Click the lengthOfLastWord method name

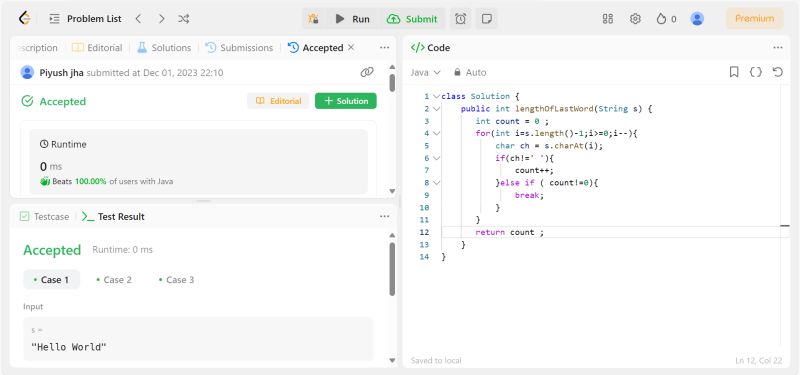click(x=554, y=109)
